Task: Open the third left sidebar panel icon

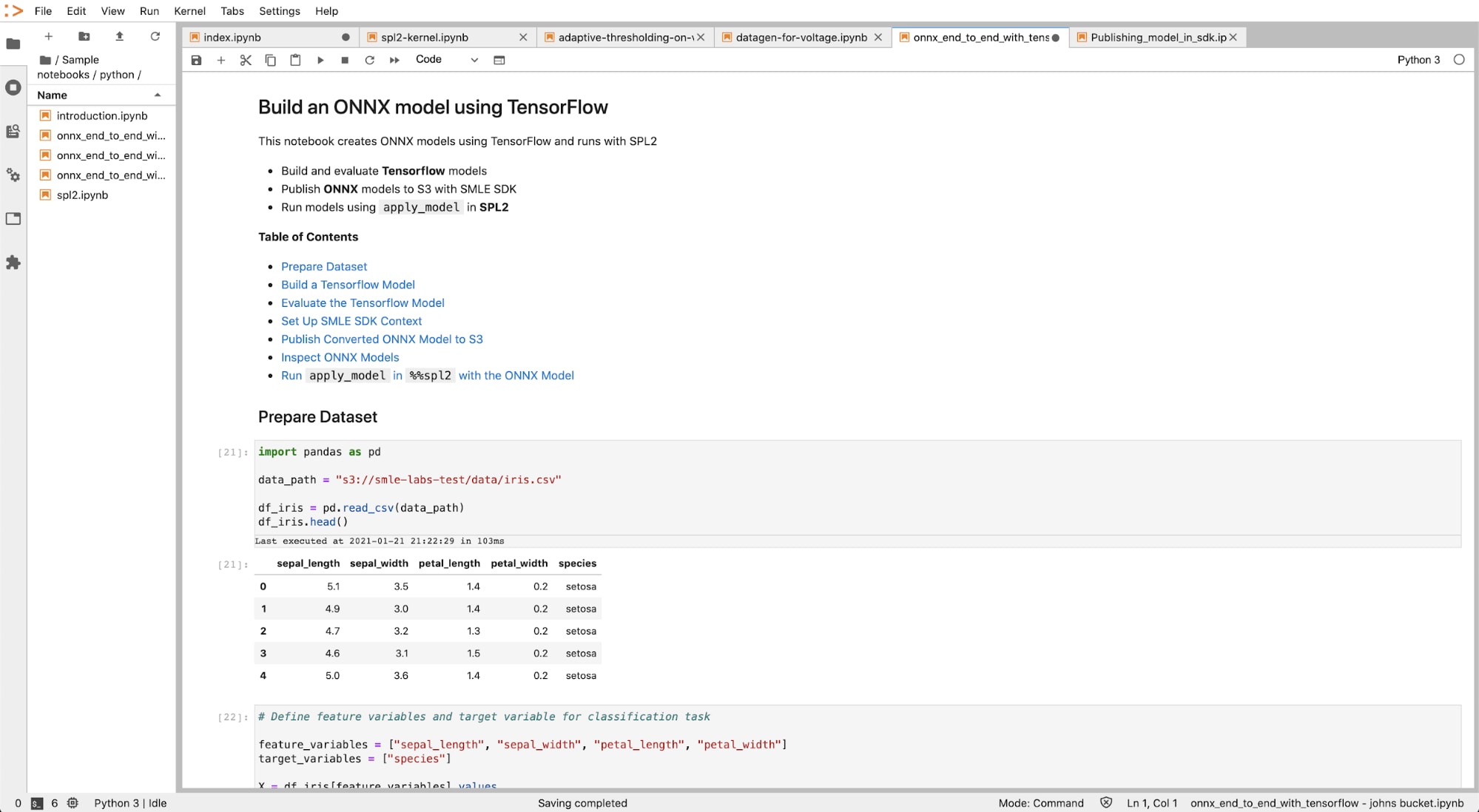Action: point(13,131)
